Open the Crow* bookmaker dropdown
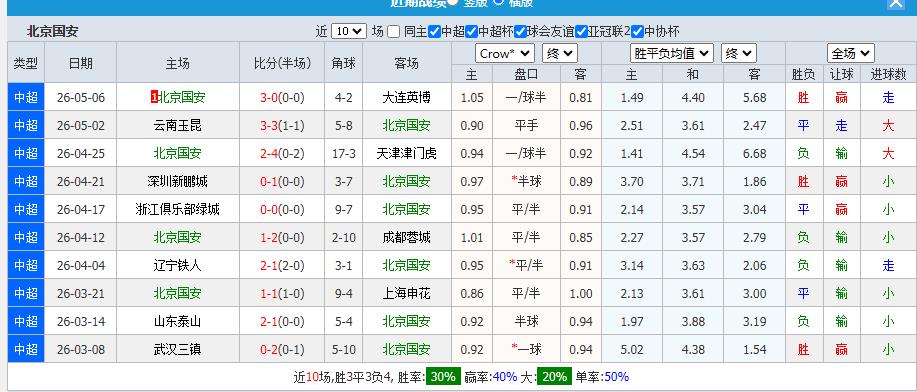This screenshot has width=917, height=392. 505,54
